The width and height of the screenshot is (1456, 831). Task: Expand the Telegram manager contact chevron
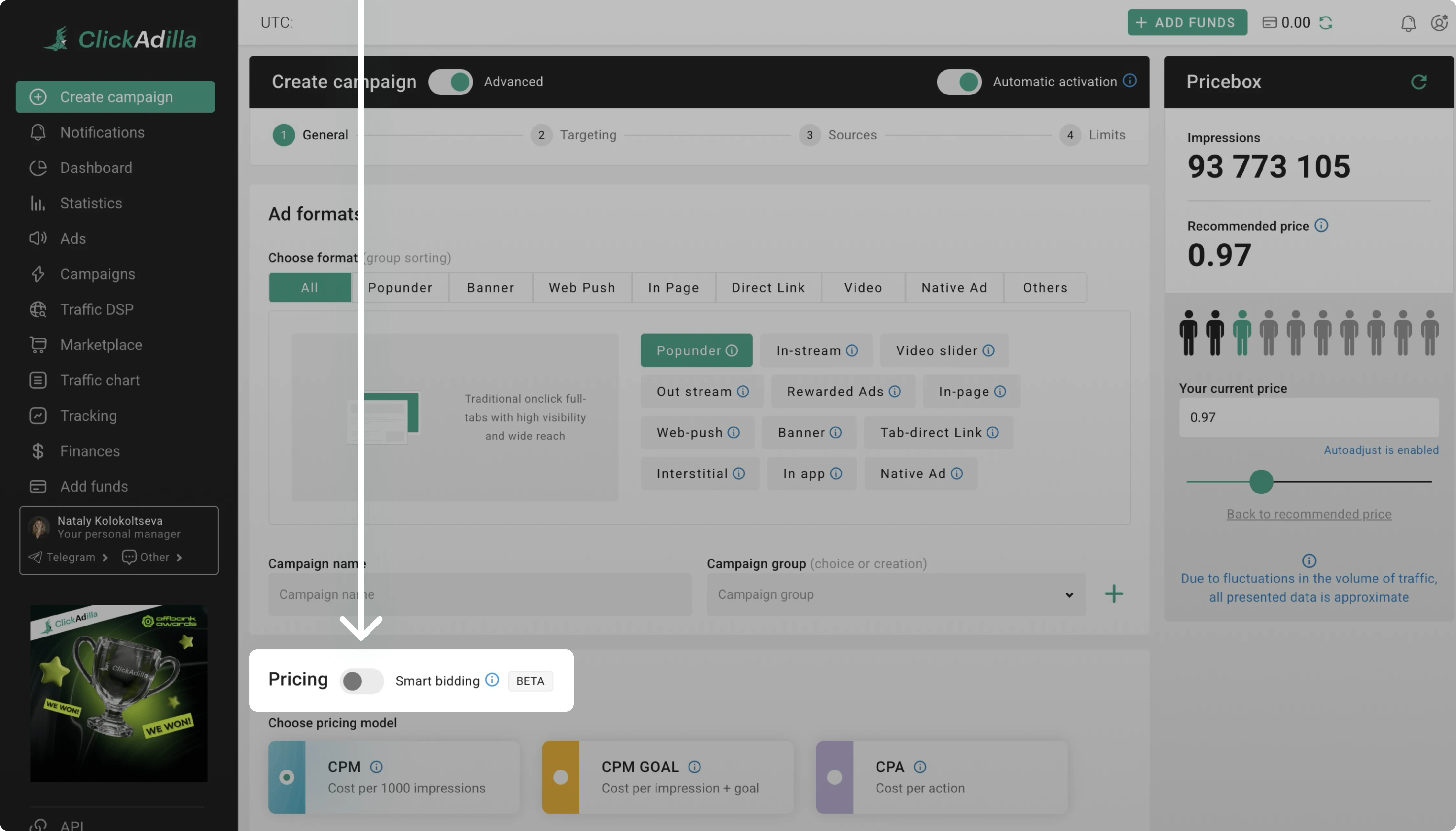pos(105,558)
